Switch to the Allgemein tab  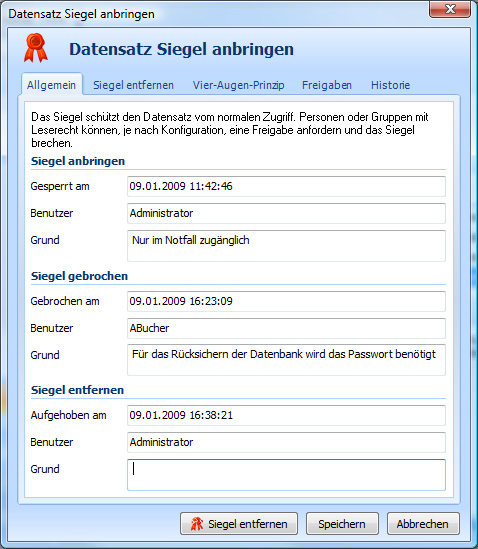tap(51, 85)
